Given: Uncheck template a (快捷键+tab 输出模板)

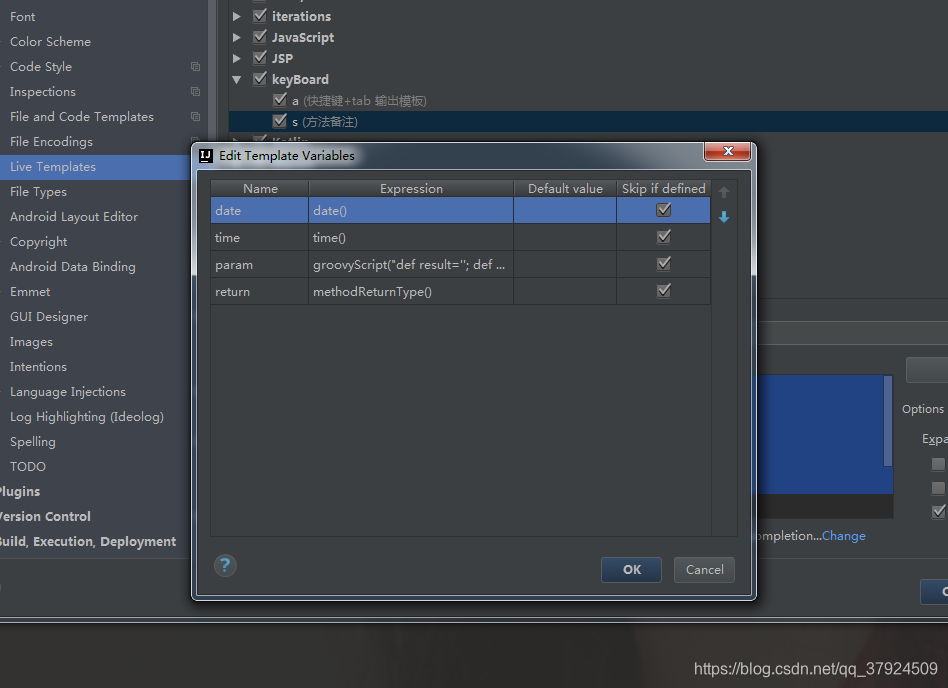Looking at the screenshot, I should pyautogui.click(x=279, y=100).
